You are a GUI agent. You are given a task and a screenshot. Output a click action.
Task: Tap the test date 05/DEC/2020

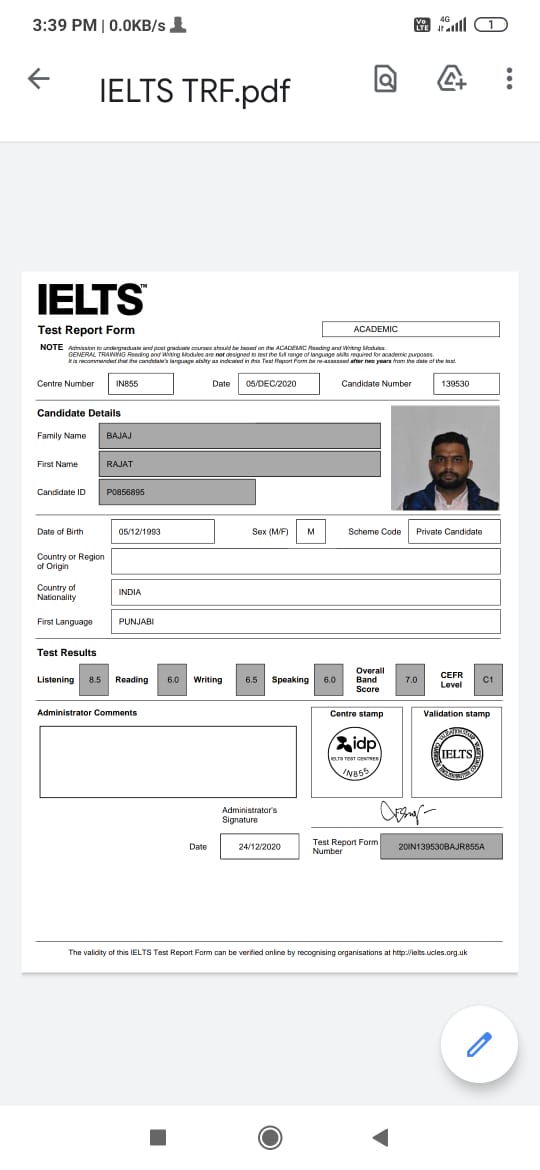coord(278,384)
